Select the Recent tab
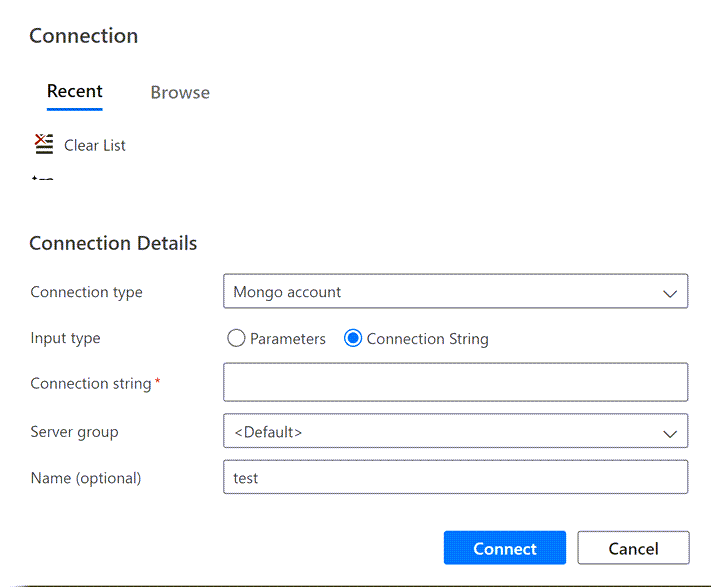 (x=75, y=92)
